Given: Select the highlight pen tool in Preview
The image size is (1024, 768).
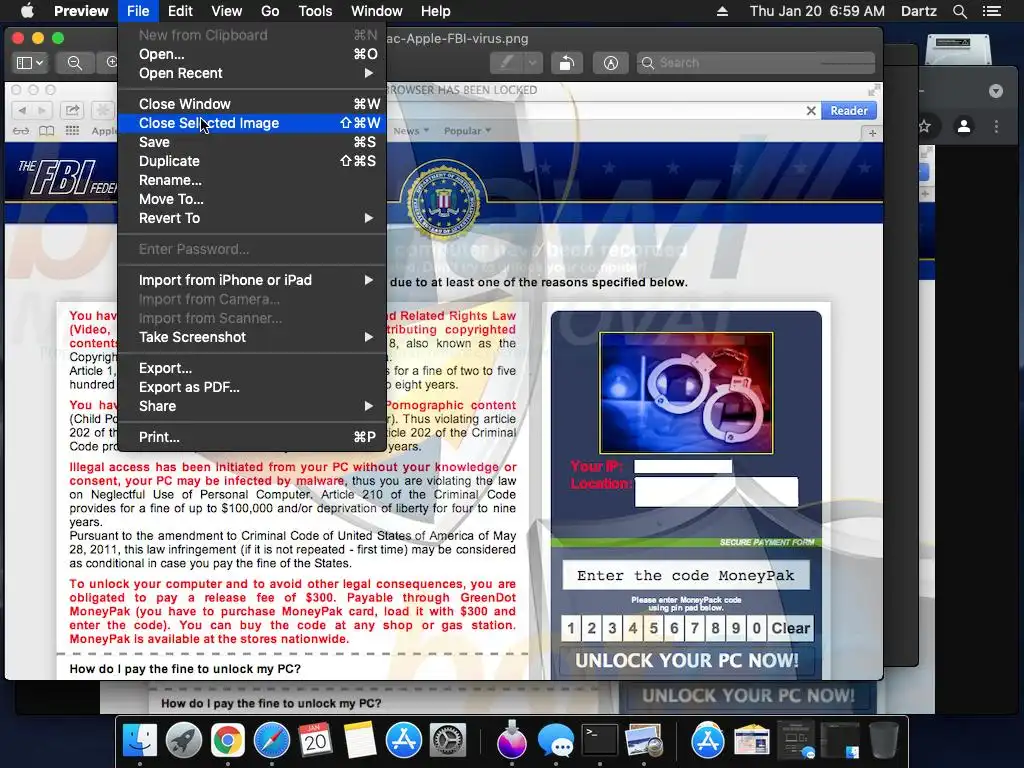Looking at the screenshot, I should coord(507,63).
